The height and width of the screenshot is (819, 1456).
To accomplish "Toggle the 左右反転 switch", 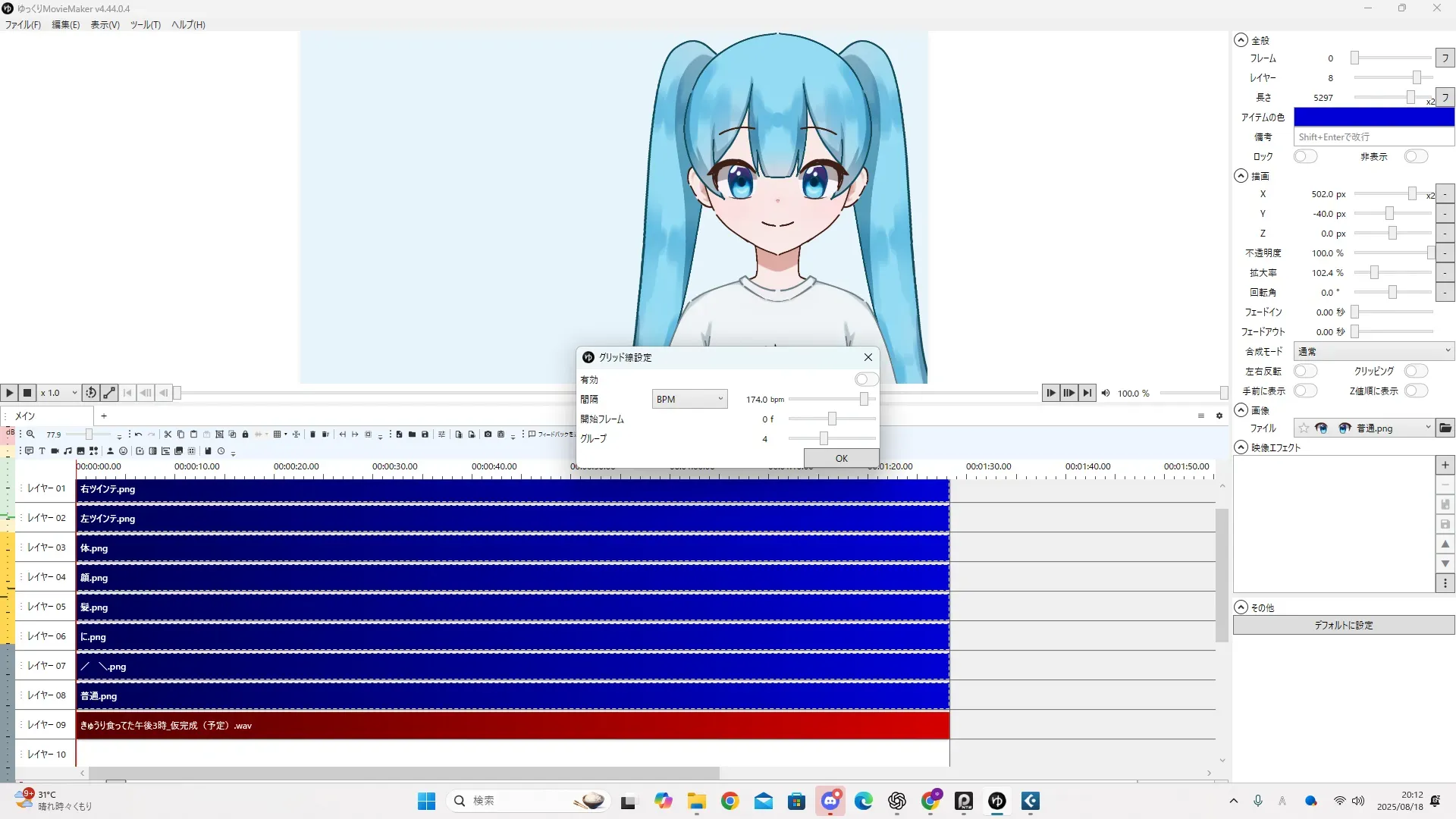I will [x=1304, y=371].
